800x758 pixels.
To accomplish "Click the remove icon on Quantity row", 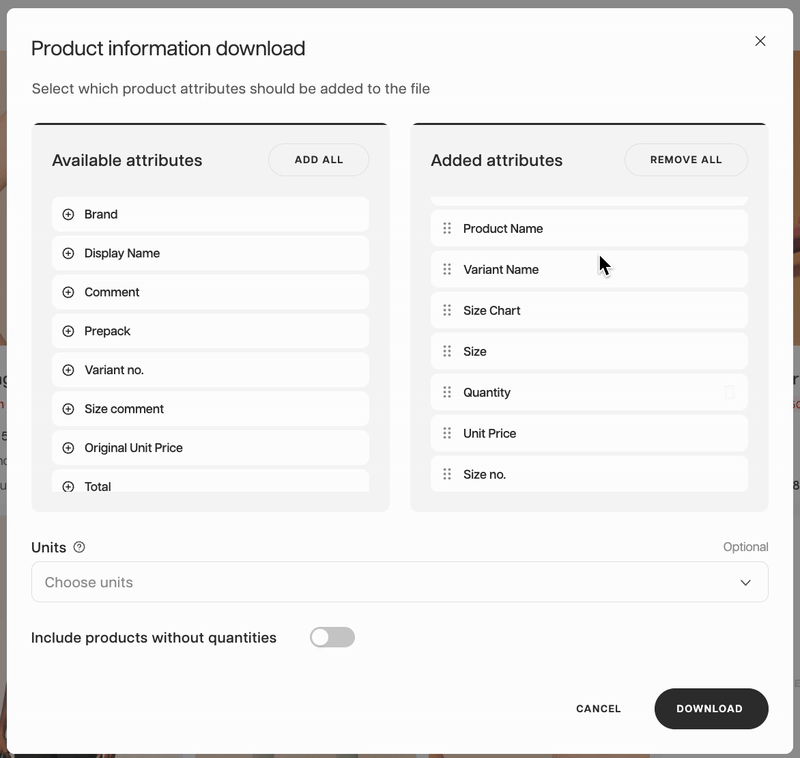I will (x=729, y=393).
